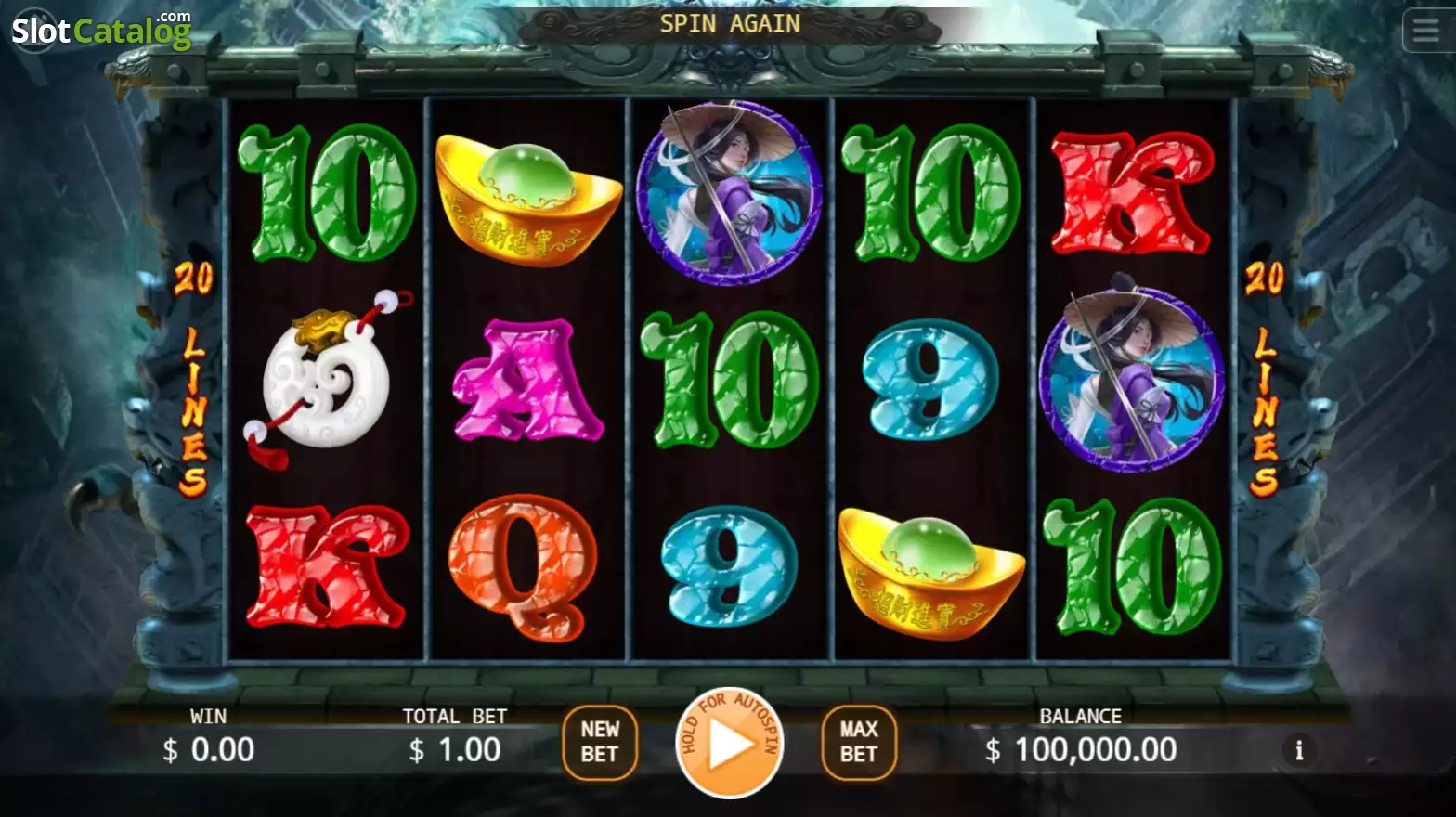Click the SlotCatalog.com logo
Screen dimensions: 1456x817
(100, 30)
